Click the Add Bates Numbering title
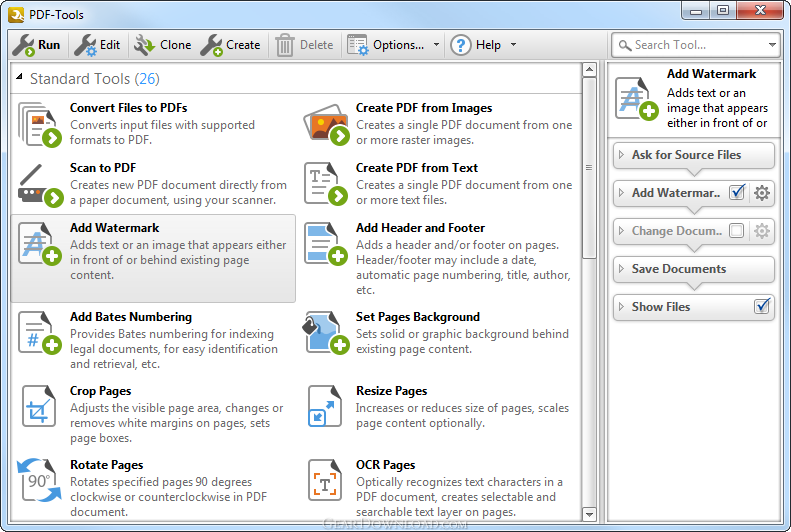Image resolution: width=791 pixels, height=532 pixels. (x=131, y=317)
